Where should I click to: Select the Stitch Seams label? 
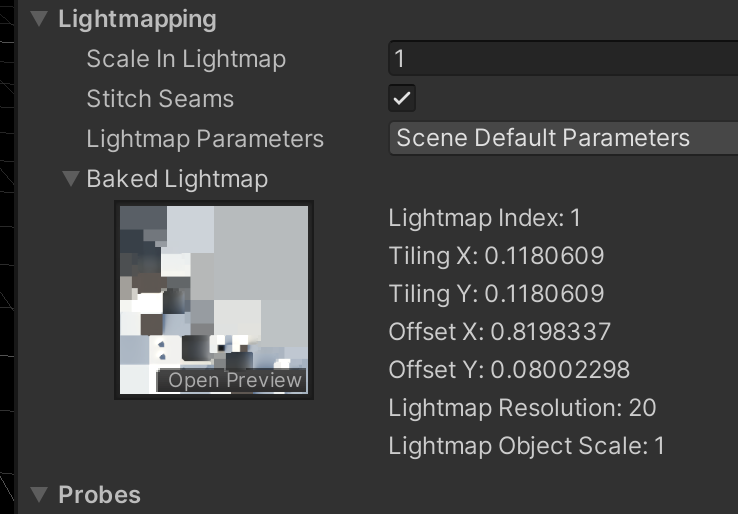click(x=160, y=99)
